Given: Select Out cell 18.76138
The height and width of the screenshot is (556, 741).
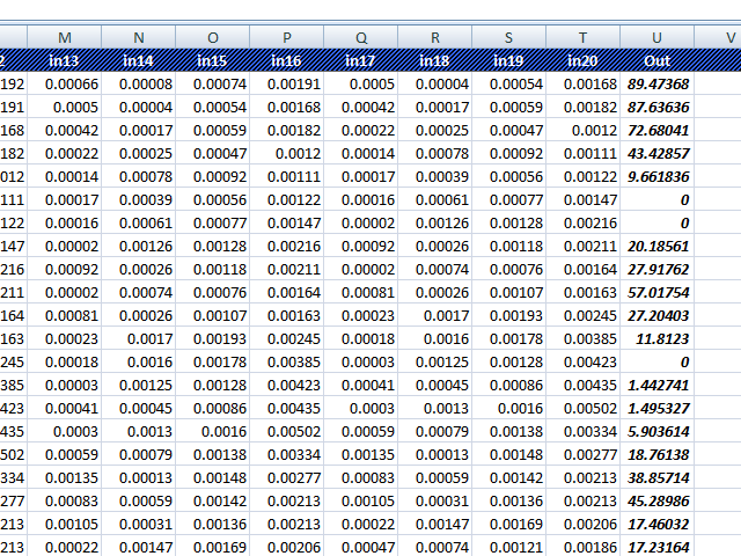Looking at the screenshot, I should [x=657, y=454].
